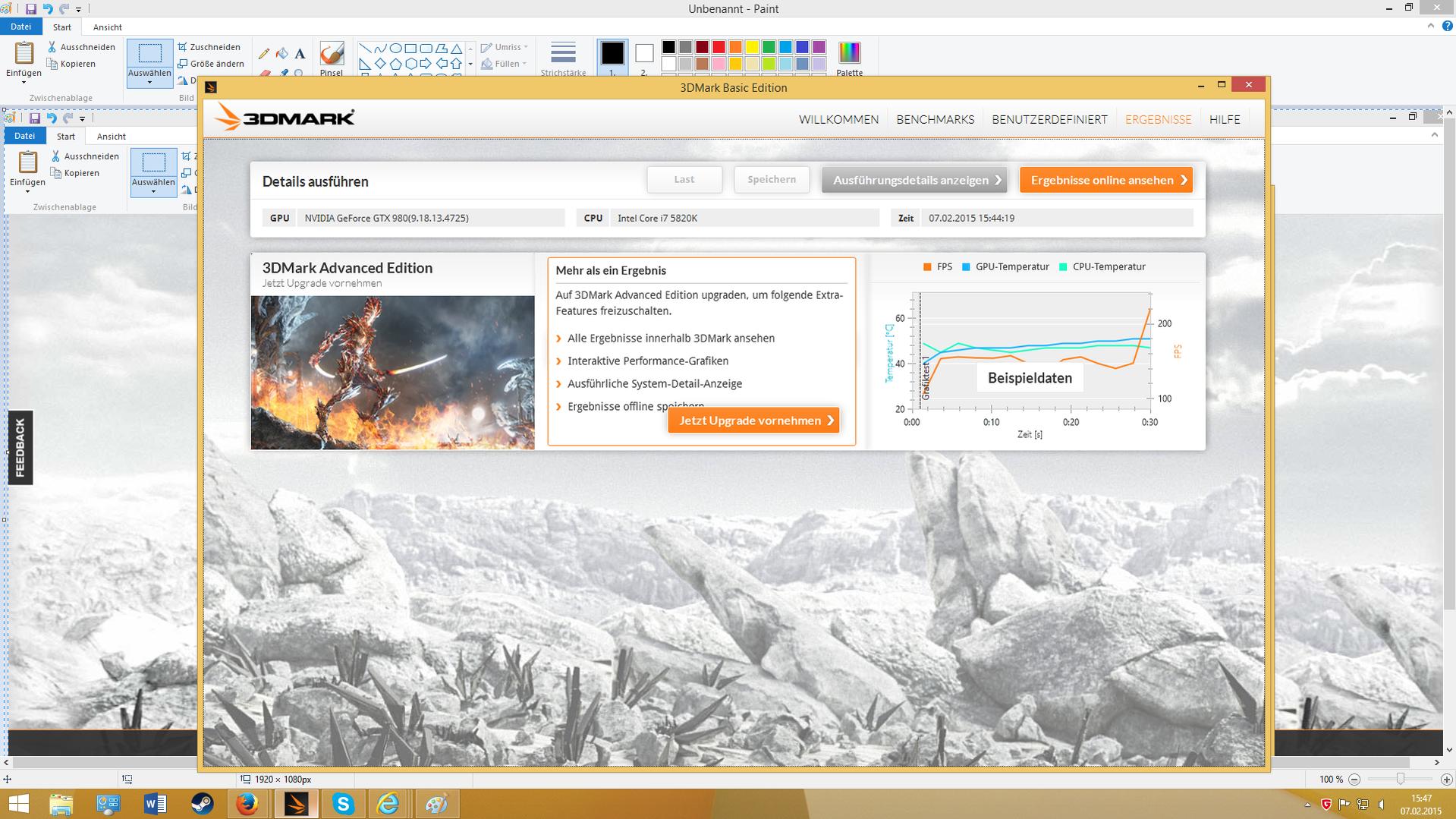The image size is (1456, 819).
Task: Open Paint help
Action: pyautogui.click(x=1447, y=26)
